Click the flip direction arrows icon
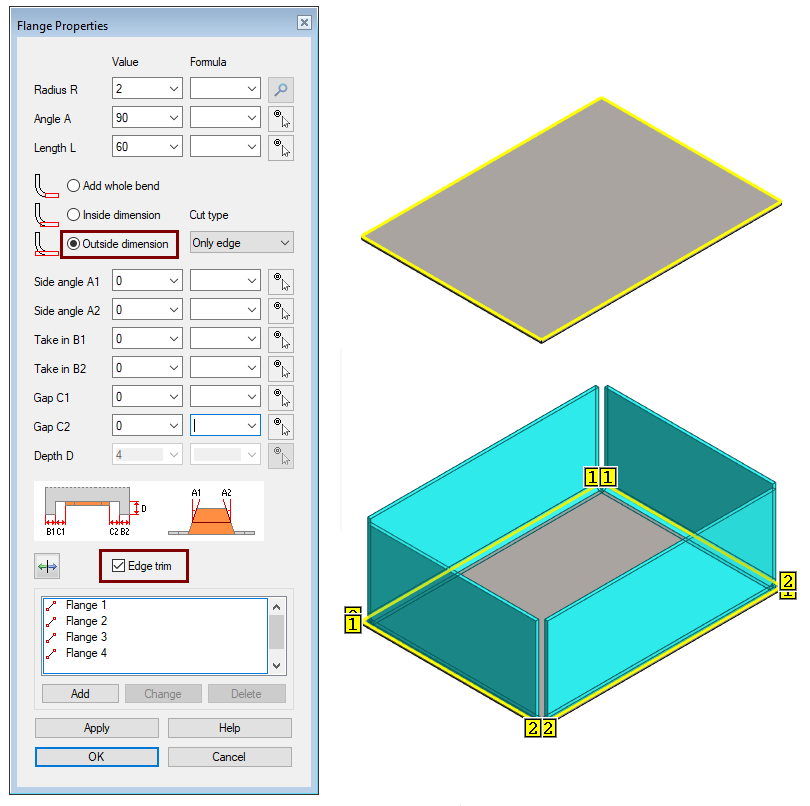The image size is (810, 806). pyautogui.click(x=48, y=567)
